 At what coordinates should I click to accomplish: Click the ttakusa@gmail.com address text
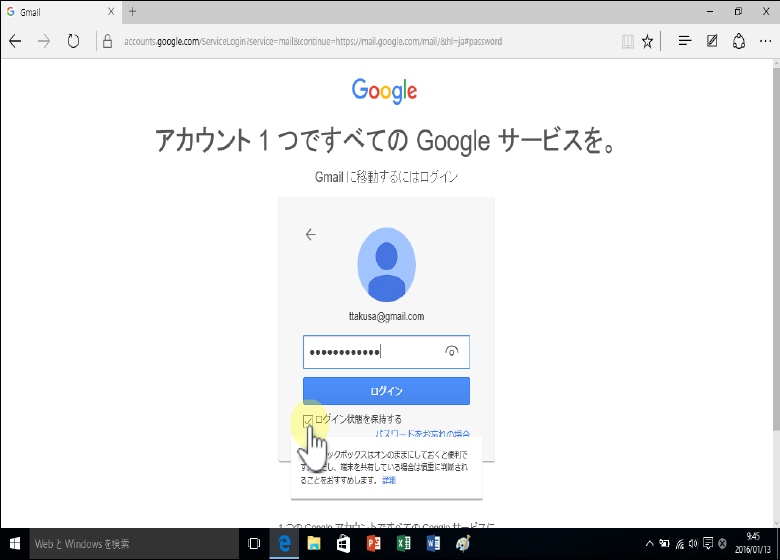(x=387, y=316)
